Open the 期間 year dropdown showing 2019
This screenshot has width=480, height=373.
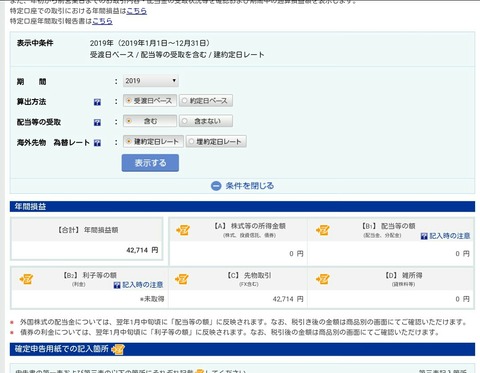[x=151, y=81]
